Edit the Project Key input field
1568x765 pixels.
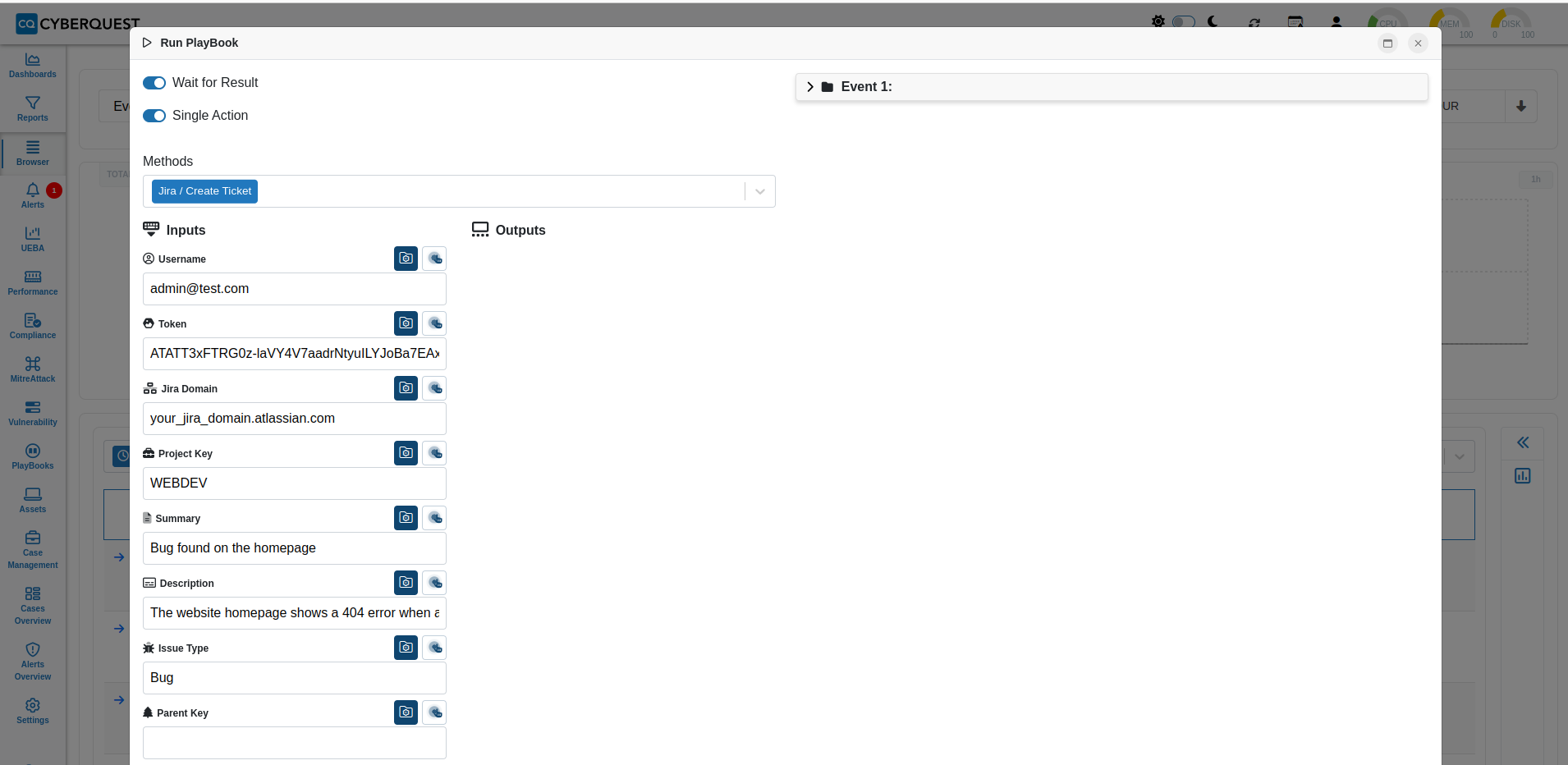[x=295, y=483]
